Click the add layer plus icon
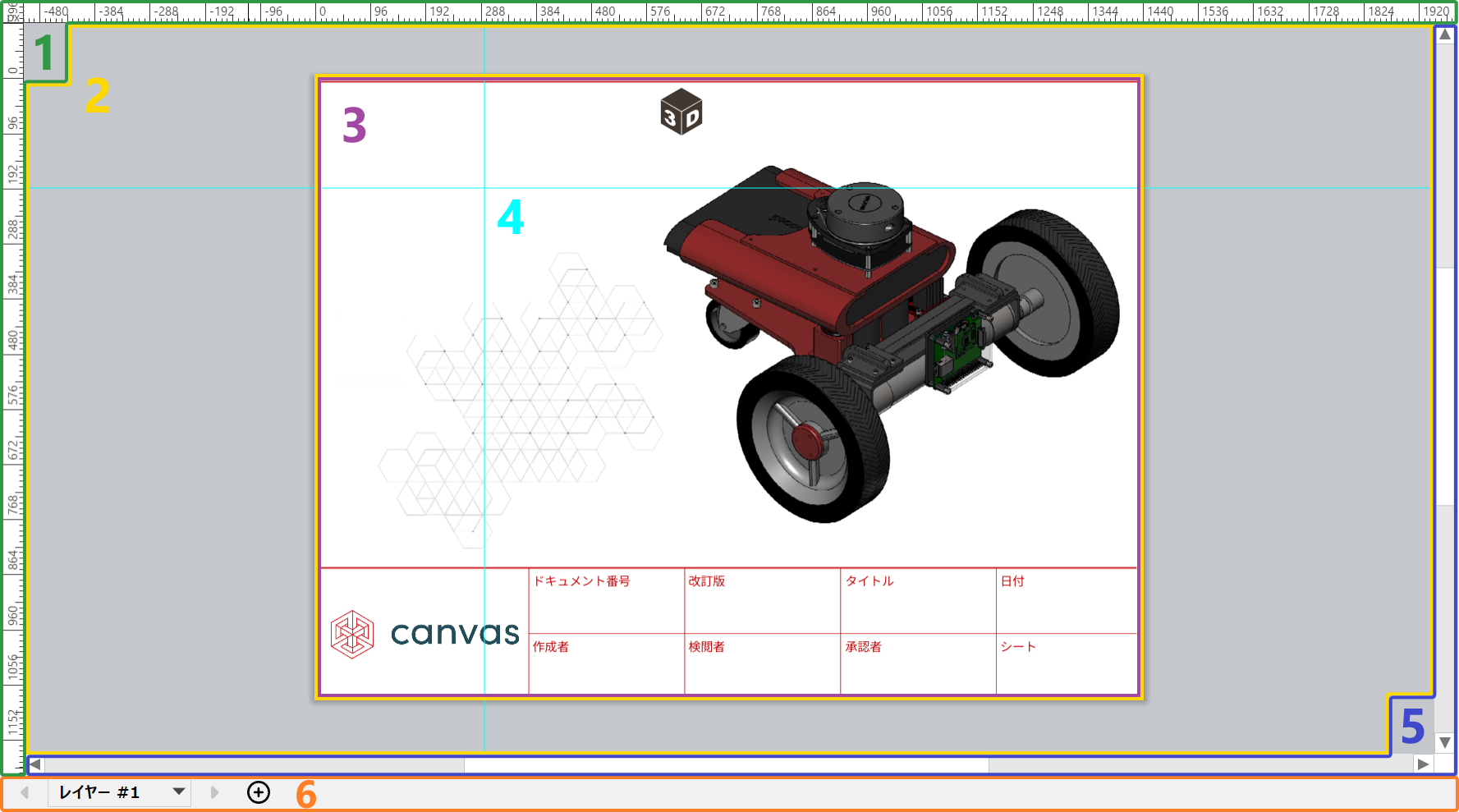1459x812 pixels. pyautogui.click(x=259, y=792)
